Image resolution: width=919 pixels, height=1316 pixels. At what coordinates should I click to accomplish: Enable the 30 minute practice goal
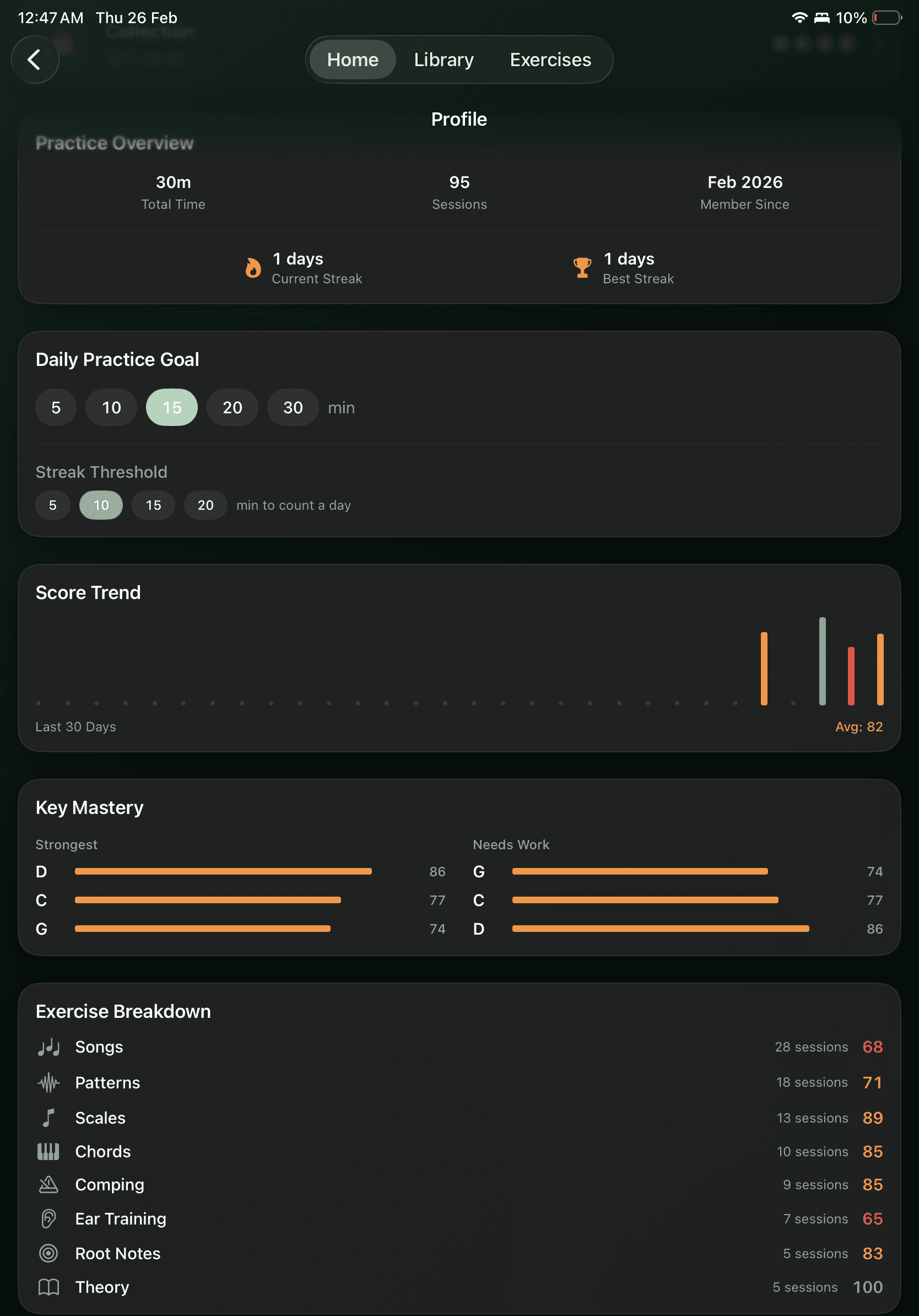point(292,407)
